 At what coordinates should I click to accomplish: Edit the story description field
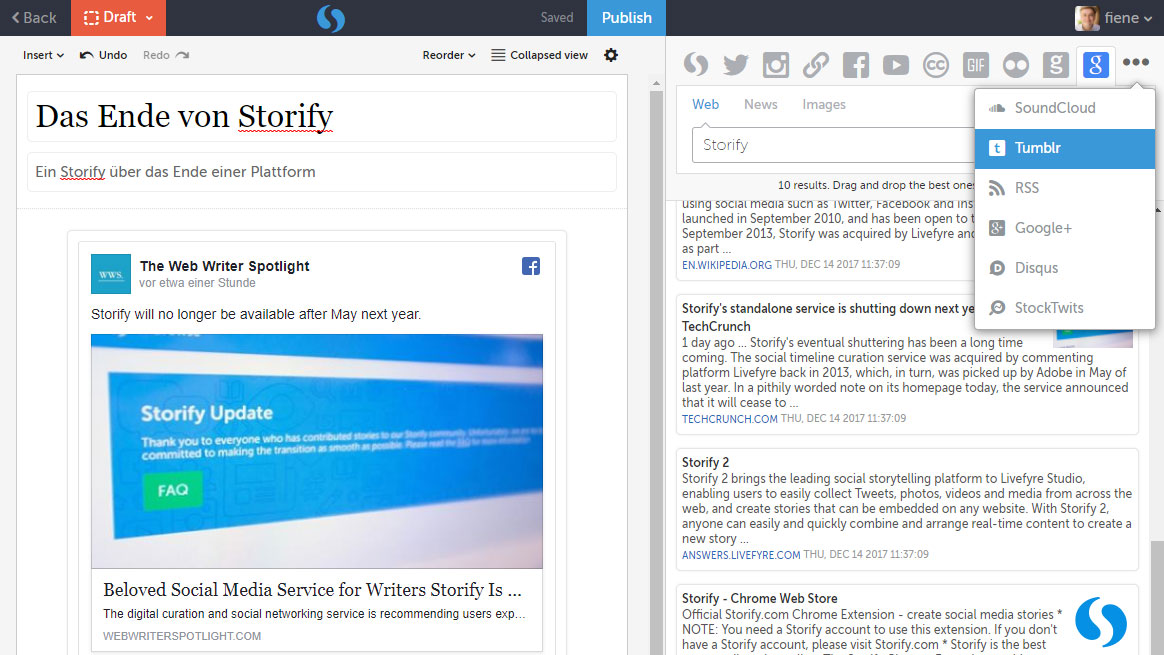tap(321, 172)
